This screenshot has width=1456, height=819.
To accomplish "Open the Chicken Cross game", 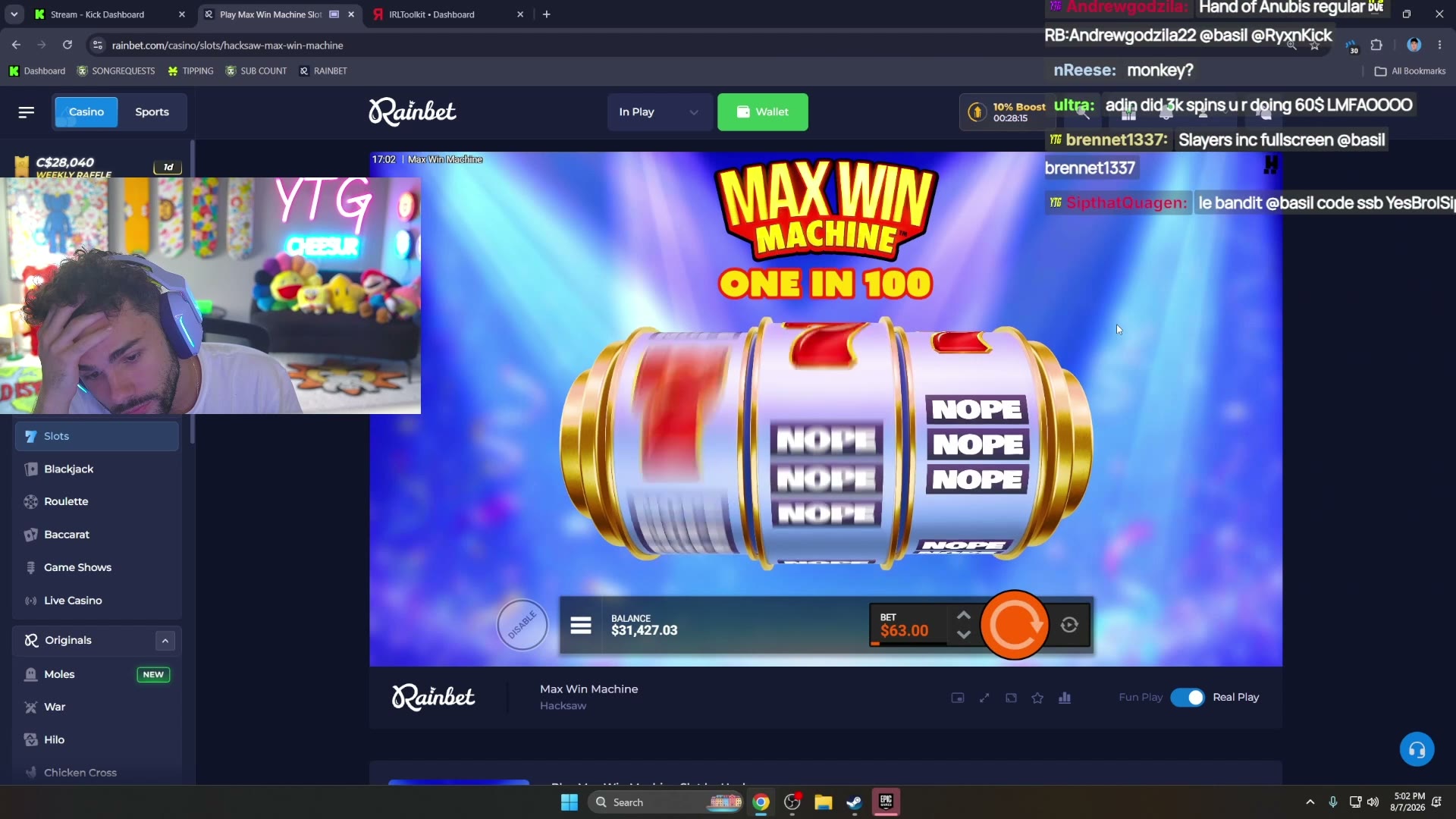I will (x=96, y=773).
